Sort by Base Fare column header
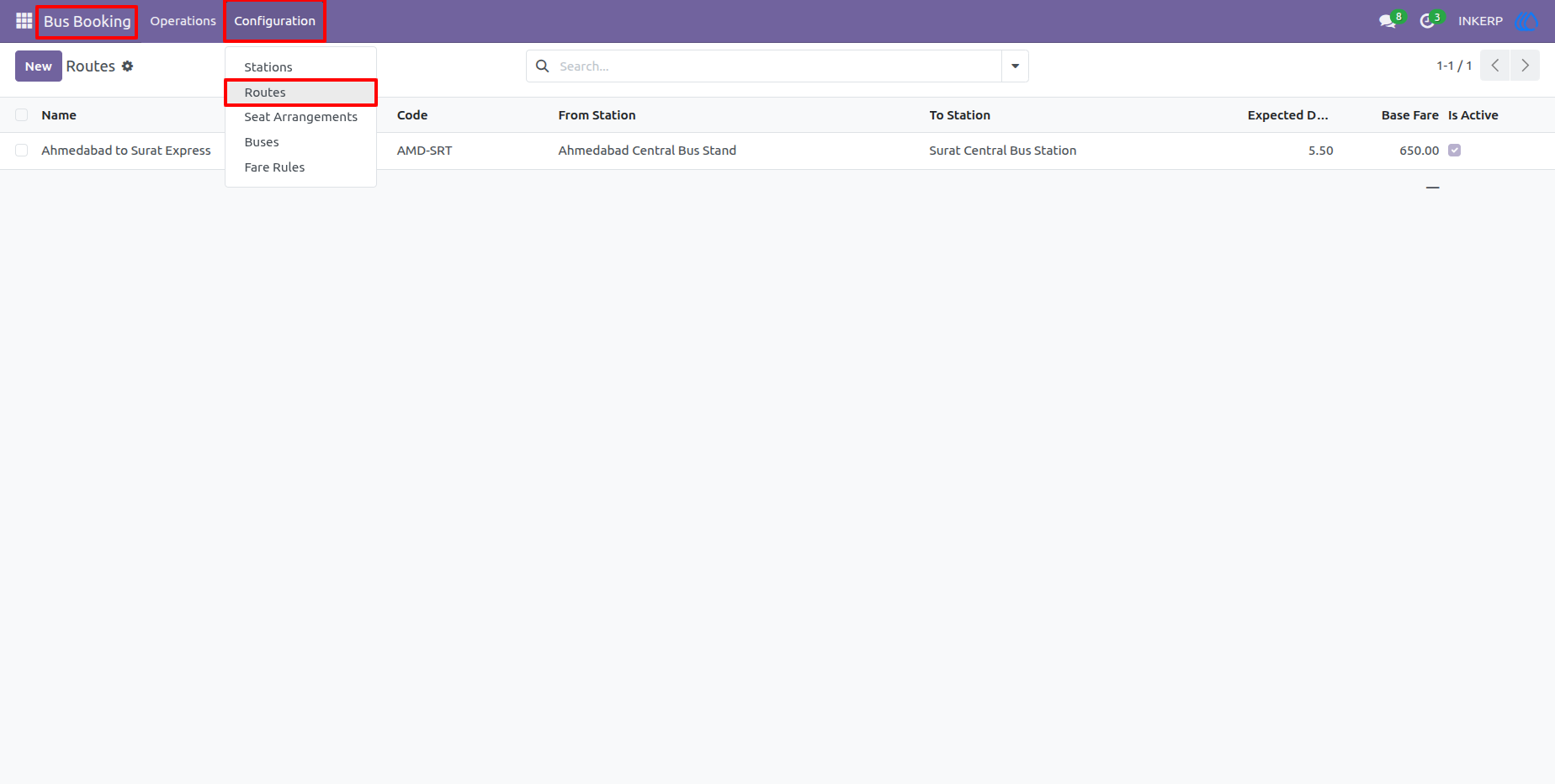This screenshot has width=1555, height=784. point(1409,115)
